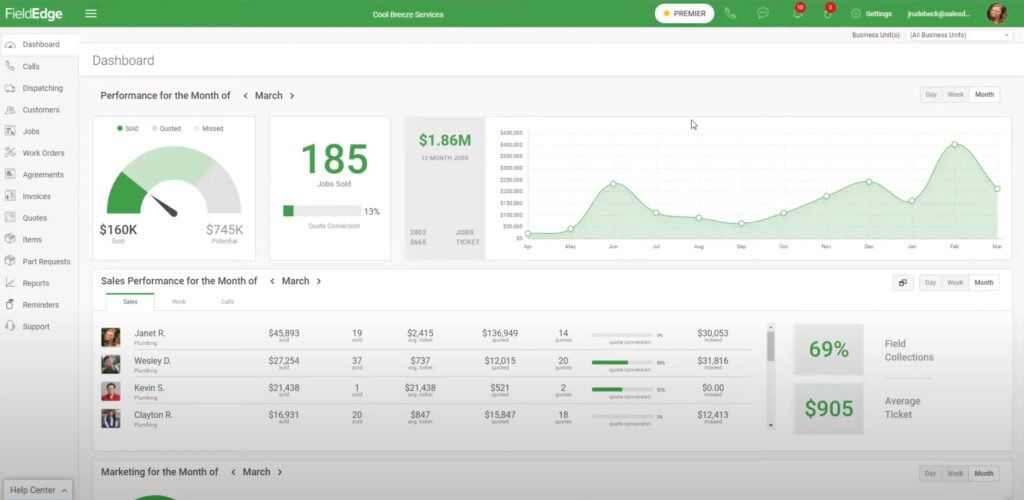1024x500 pixels.
Task: Click the Dispatching truck icon
Action: pyautogui.click(x=10, y=88)
